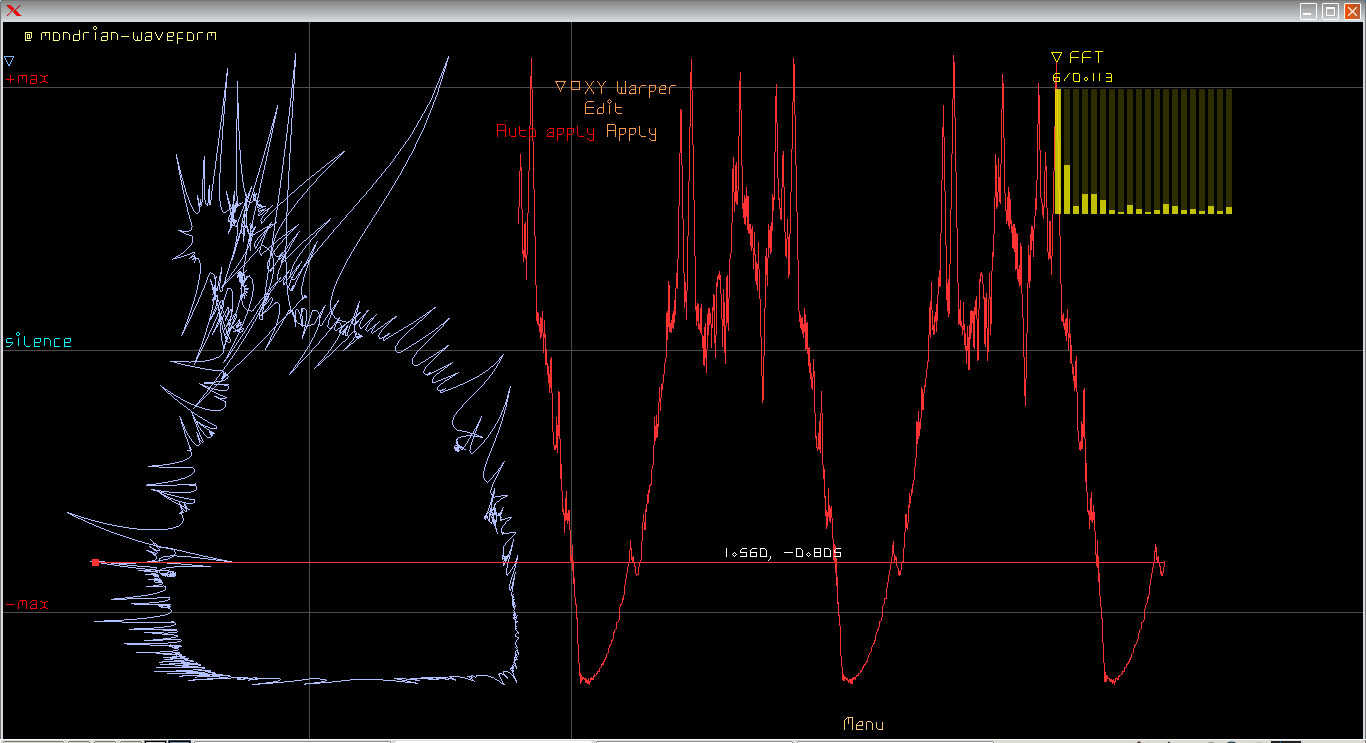This screenshot has height=743, width=1366.
Task: Minimize the window
Action: 1308,11
